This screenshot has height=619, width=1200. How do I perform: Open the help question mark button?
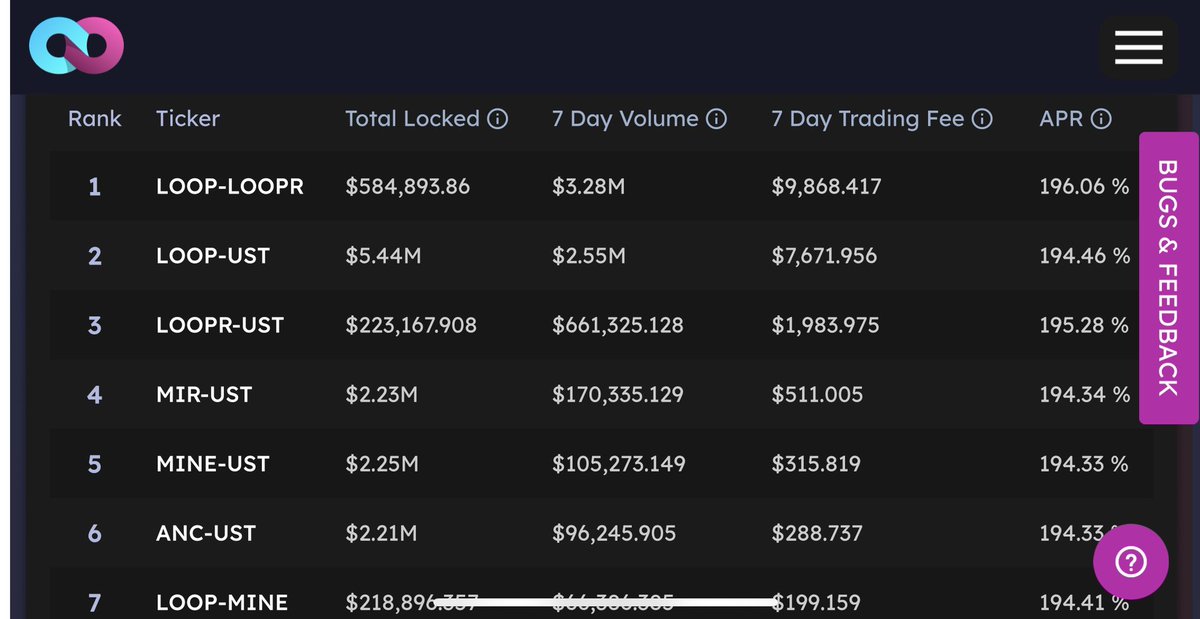tap(1130, 562)
